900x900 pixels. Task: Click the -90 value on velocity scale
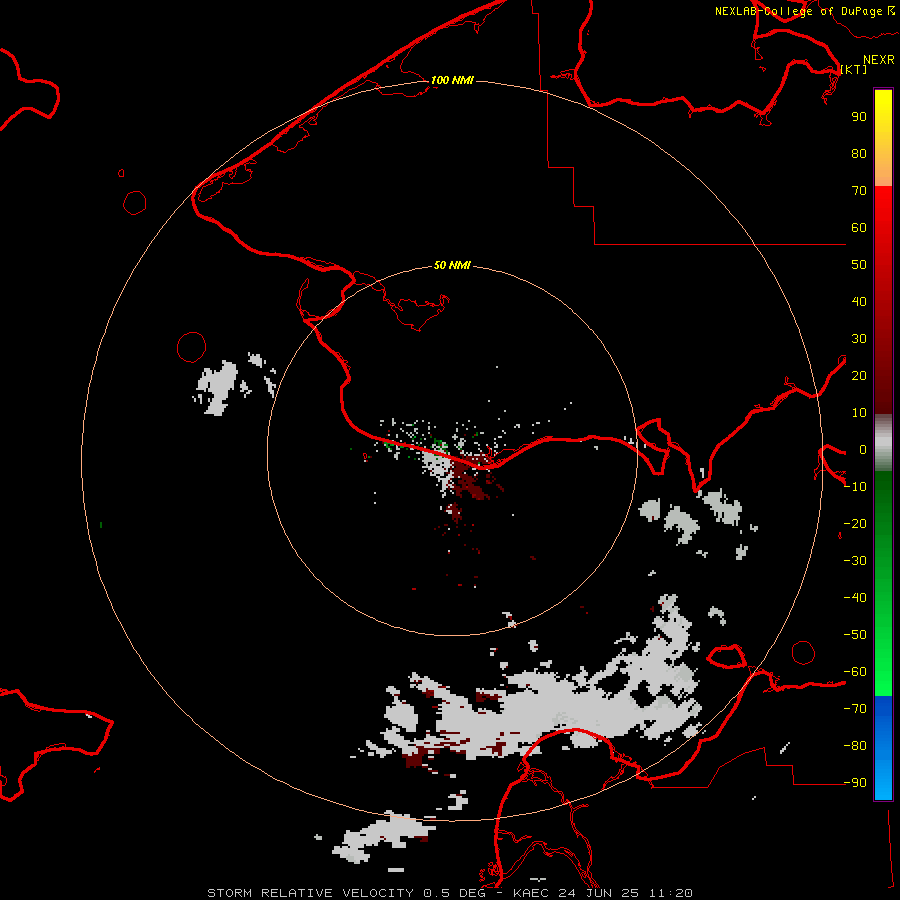pos(855,783)
